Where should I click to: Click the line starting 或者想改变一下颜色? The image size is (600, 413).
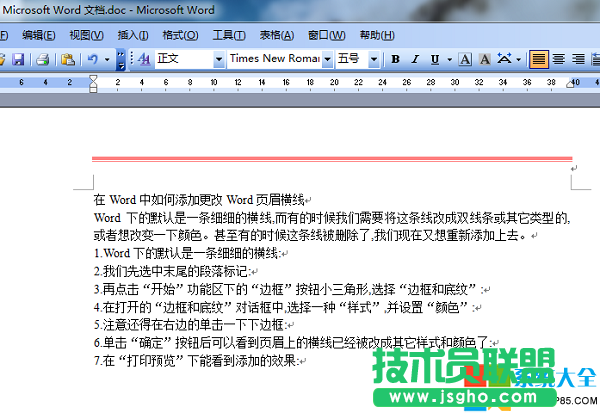311,235
